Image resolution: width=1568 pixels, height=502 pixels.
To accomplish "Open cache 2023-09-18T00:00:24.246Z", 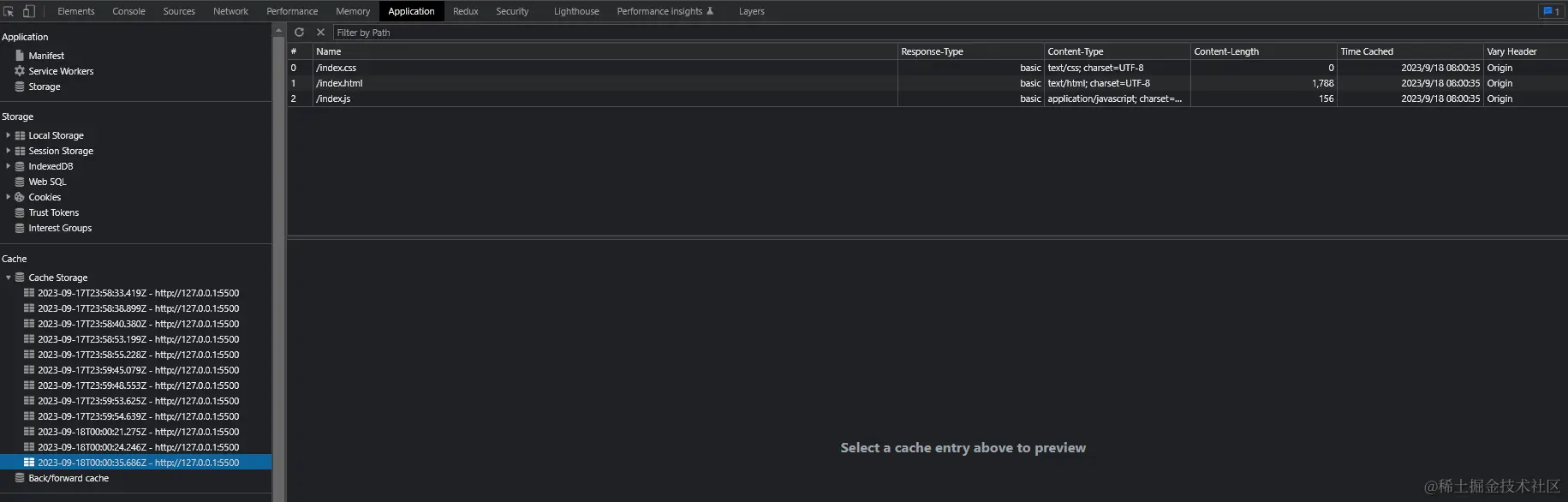I will (136, 447).
